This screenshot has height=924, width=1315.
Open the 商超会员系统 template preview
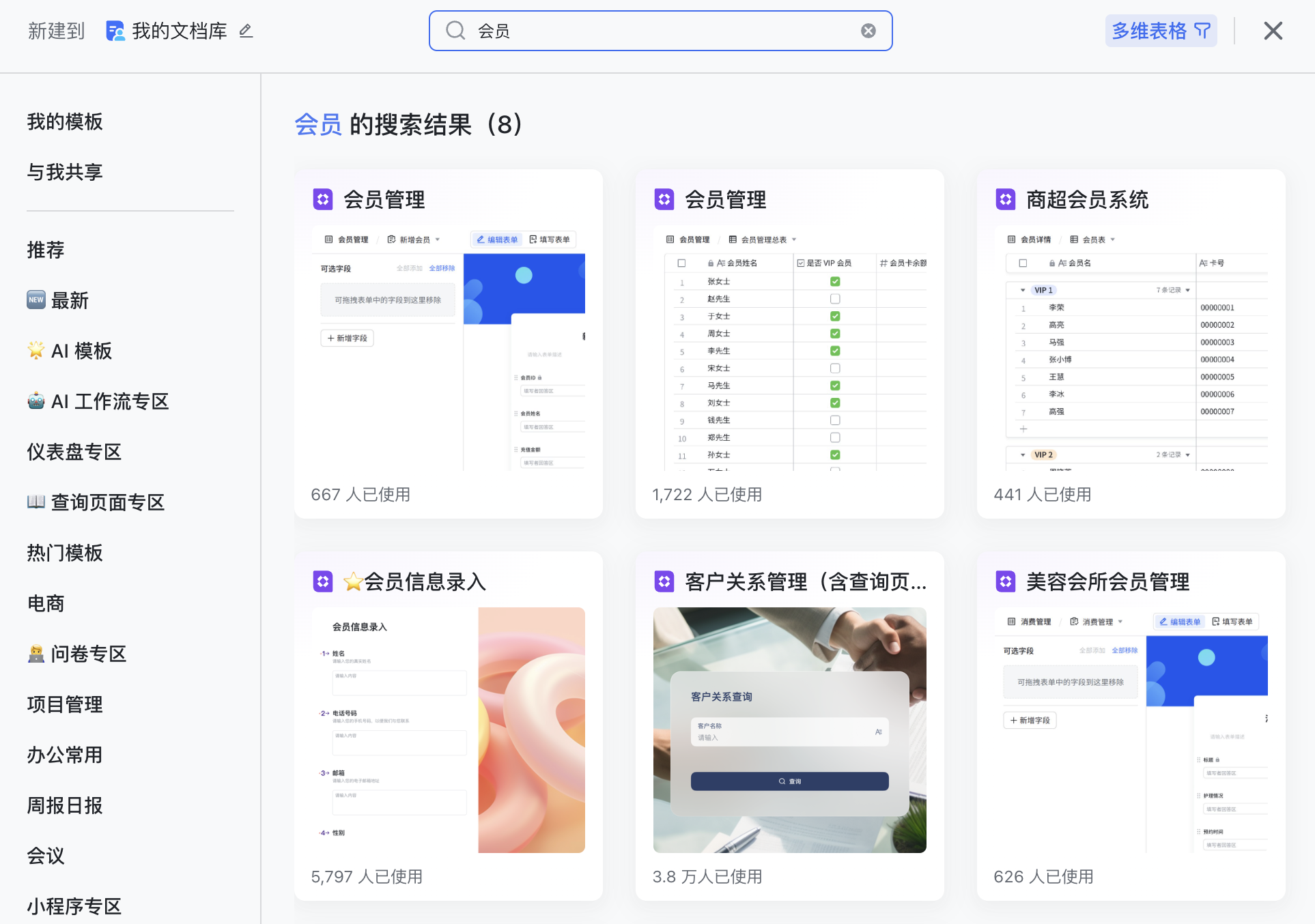coord(1131,348)
